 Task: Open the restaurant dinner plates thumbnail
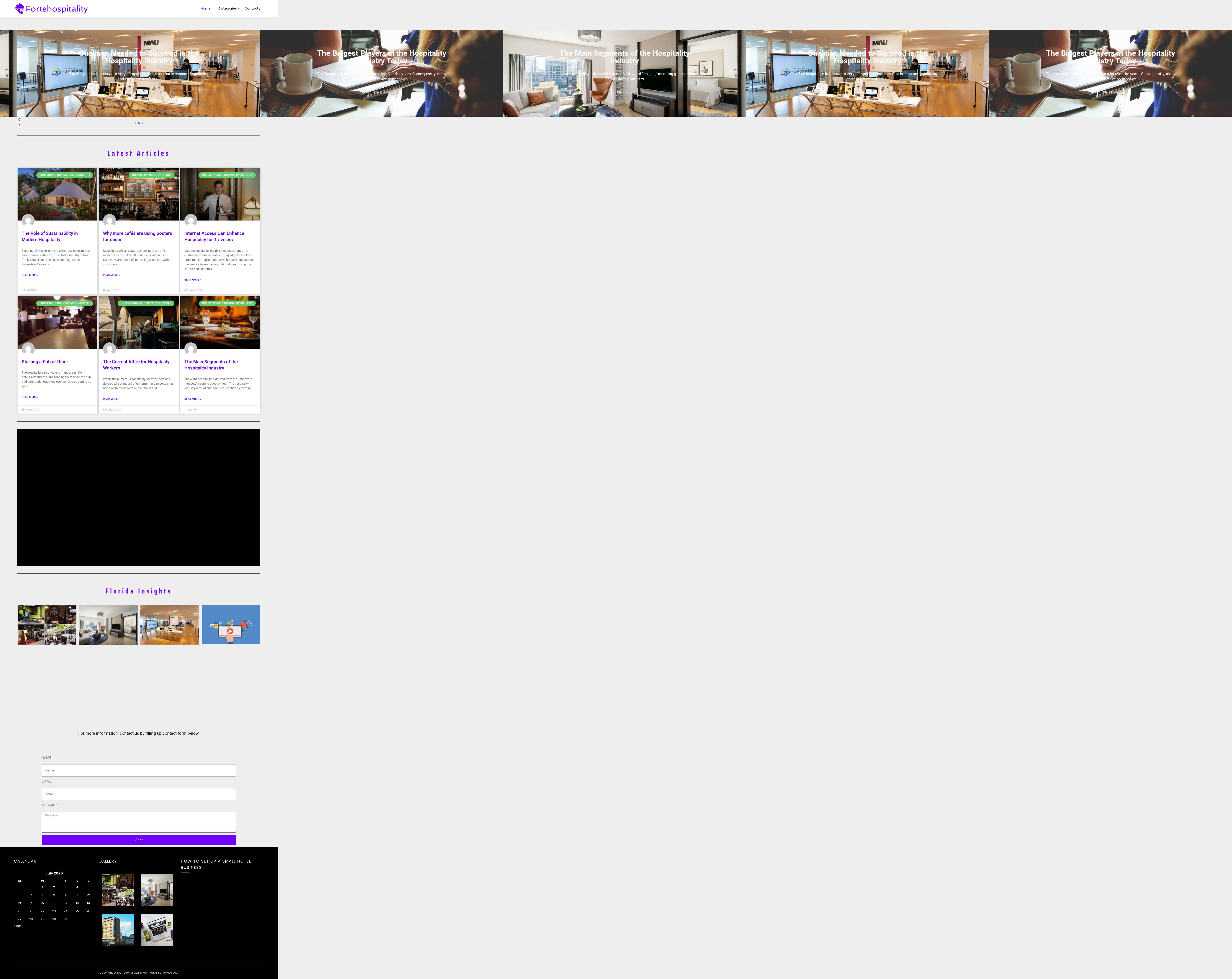point(220,323)
